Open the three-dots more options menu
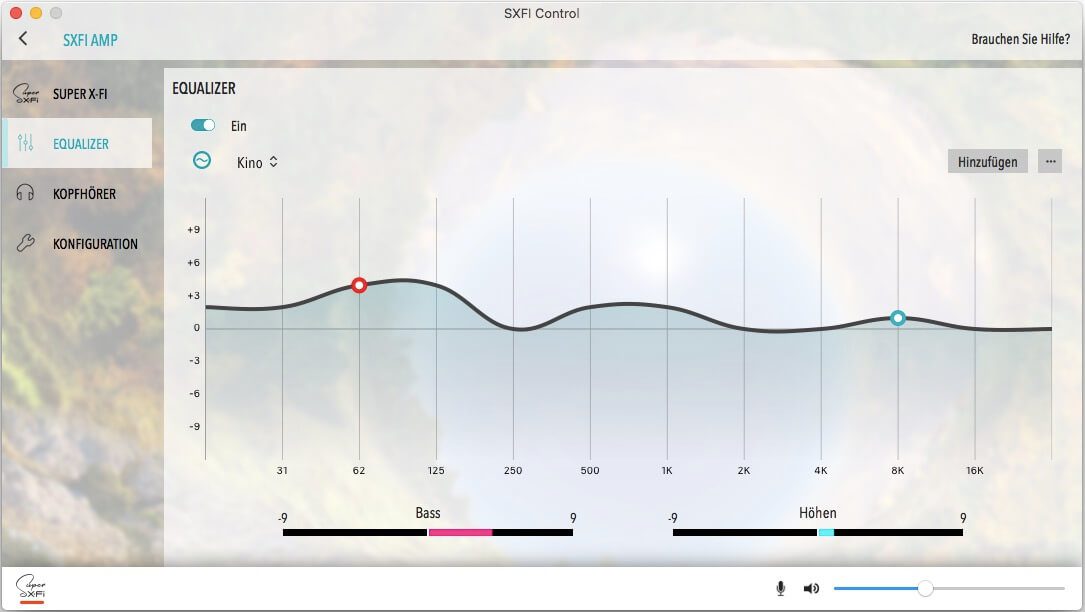1085x612 pixels. pyautogui.click(x=1049, y=161)
